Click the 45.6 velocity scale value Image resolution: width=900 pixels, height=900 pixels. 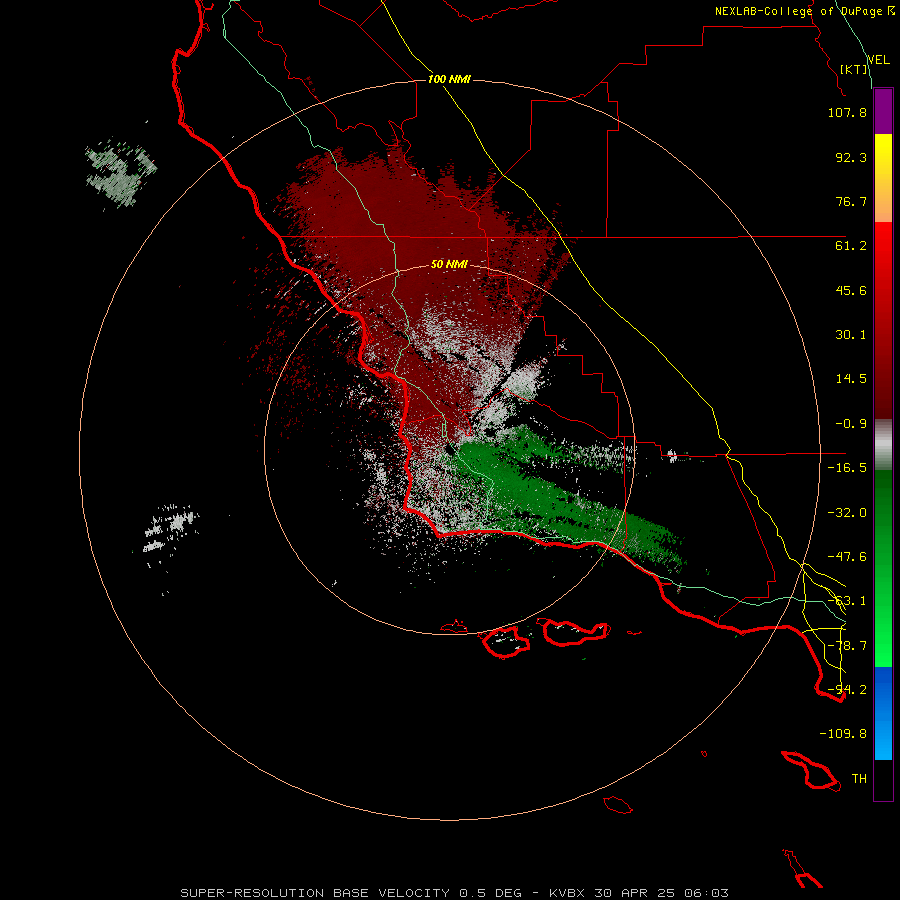pos(851,290)
